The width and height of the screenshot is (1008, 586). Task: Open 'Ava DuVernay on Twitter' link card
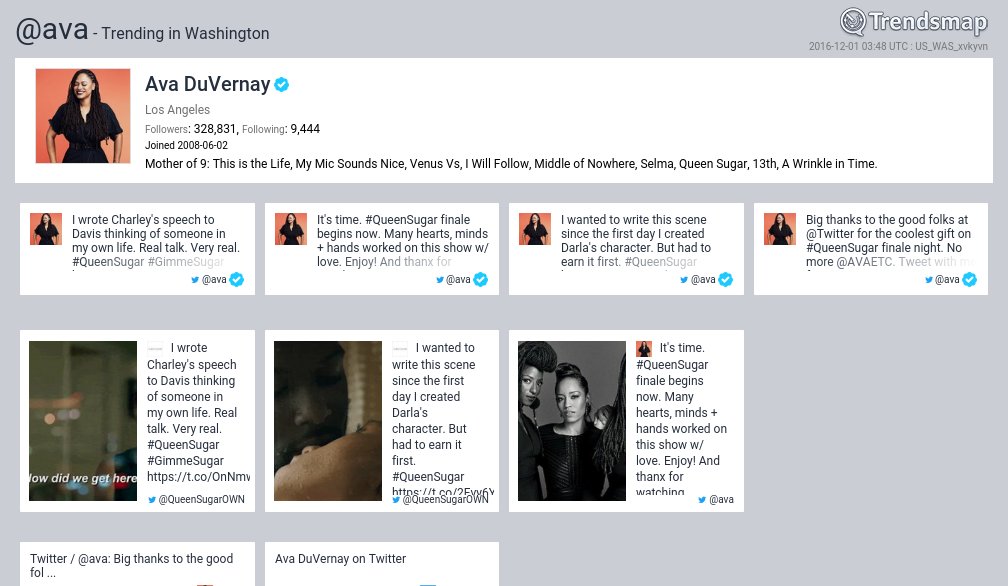click(x=382, y=564)
